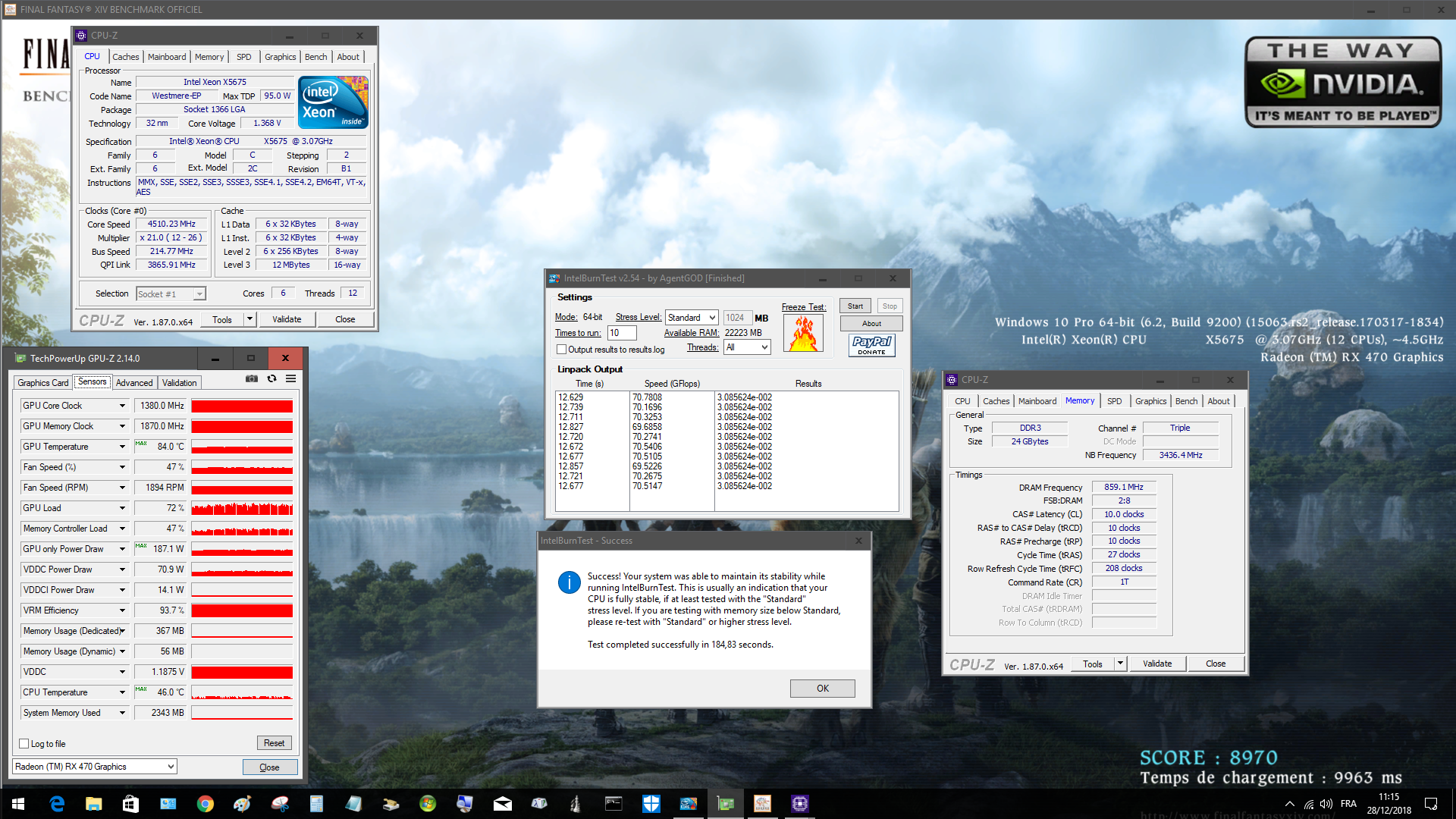The width and height of the screenshot is (1456, 819).
Task: Check Output results to results.log
Action: pyautogui.click(x=561, y=350)
